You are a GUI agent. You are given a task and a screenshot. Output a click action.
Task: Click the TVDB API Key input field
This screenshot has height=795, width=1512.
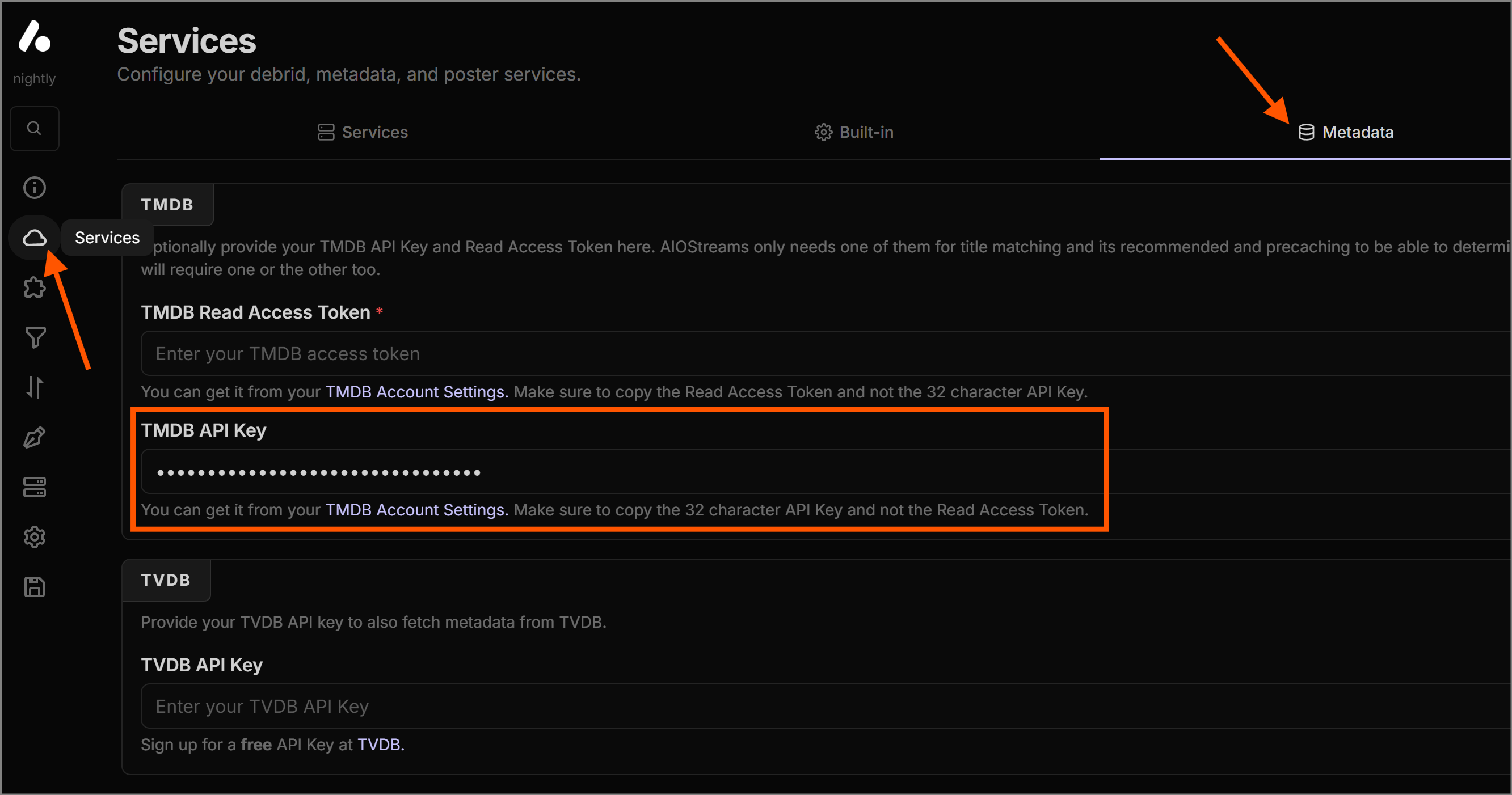tap(826, 707)
